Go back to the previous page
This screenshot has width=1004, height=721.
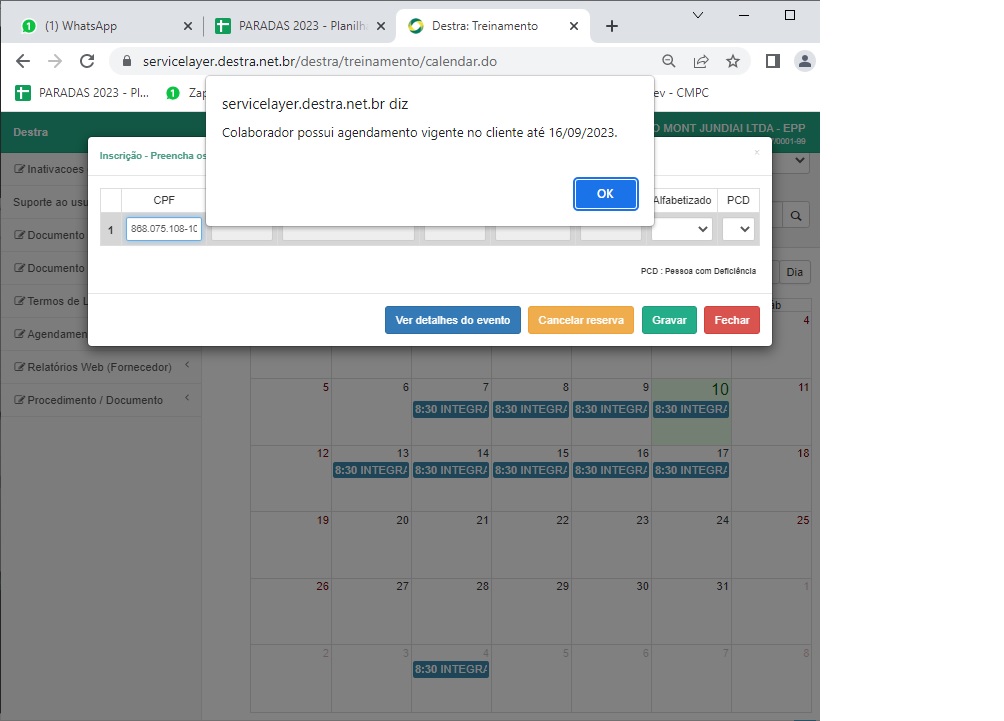click(23, 61)
